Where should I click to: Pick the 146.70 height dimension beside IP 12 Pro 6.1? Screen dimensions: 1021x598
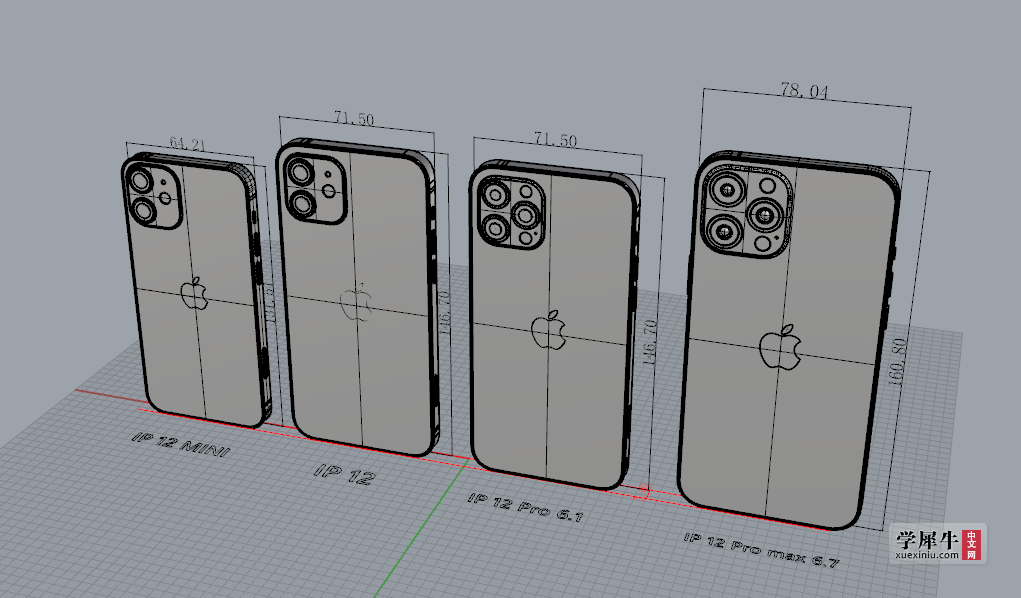[x=649, y=342]
